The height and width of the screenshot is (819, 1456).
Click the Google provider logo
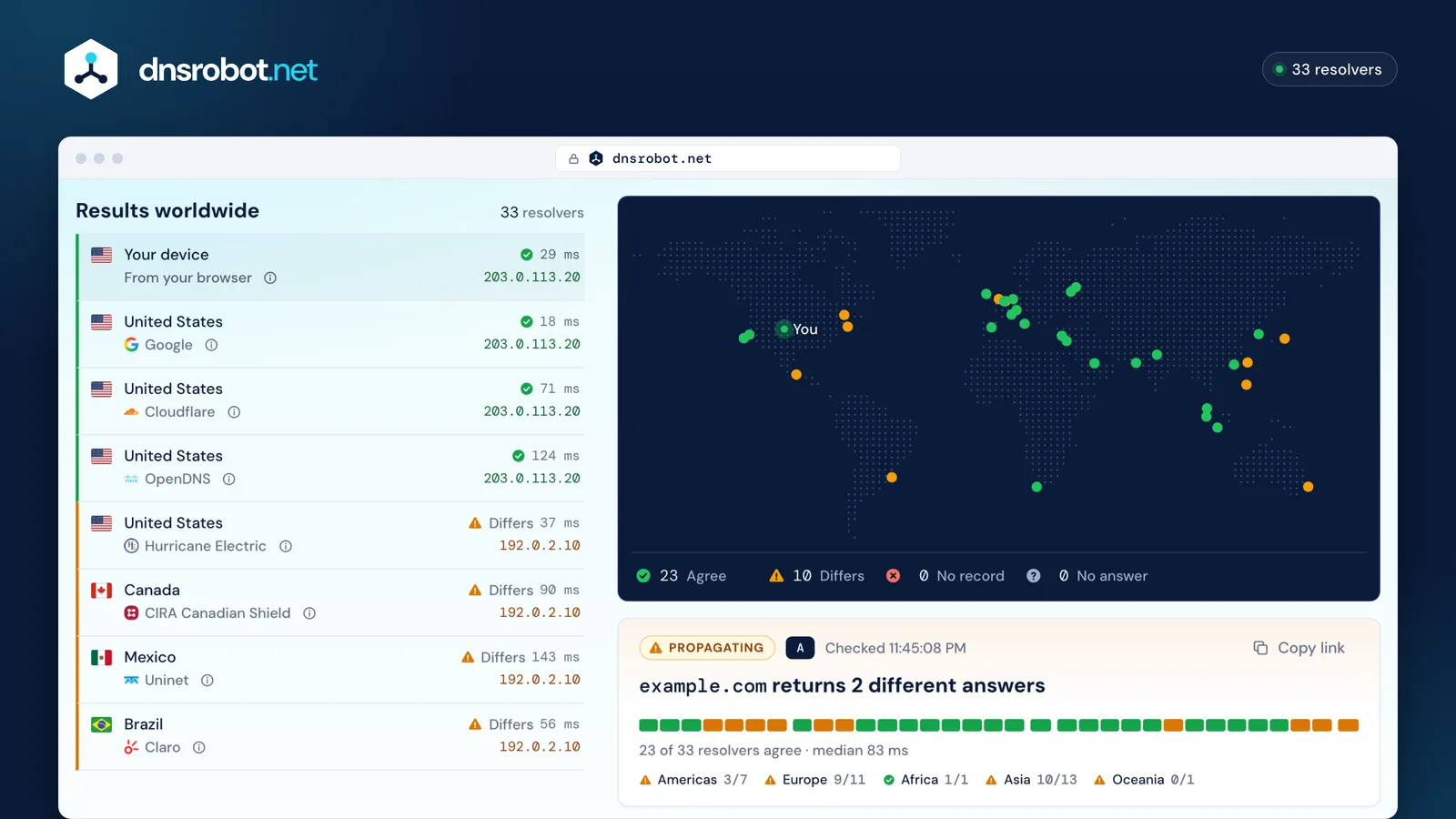[x=132, y=345]
